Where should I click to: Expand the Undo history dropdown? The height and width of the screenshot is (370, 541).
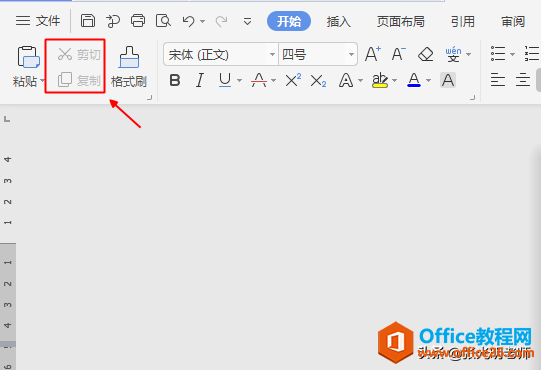pyautogui.click(x=203, y=22)
